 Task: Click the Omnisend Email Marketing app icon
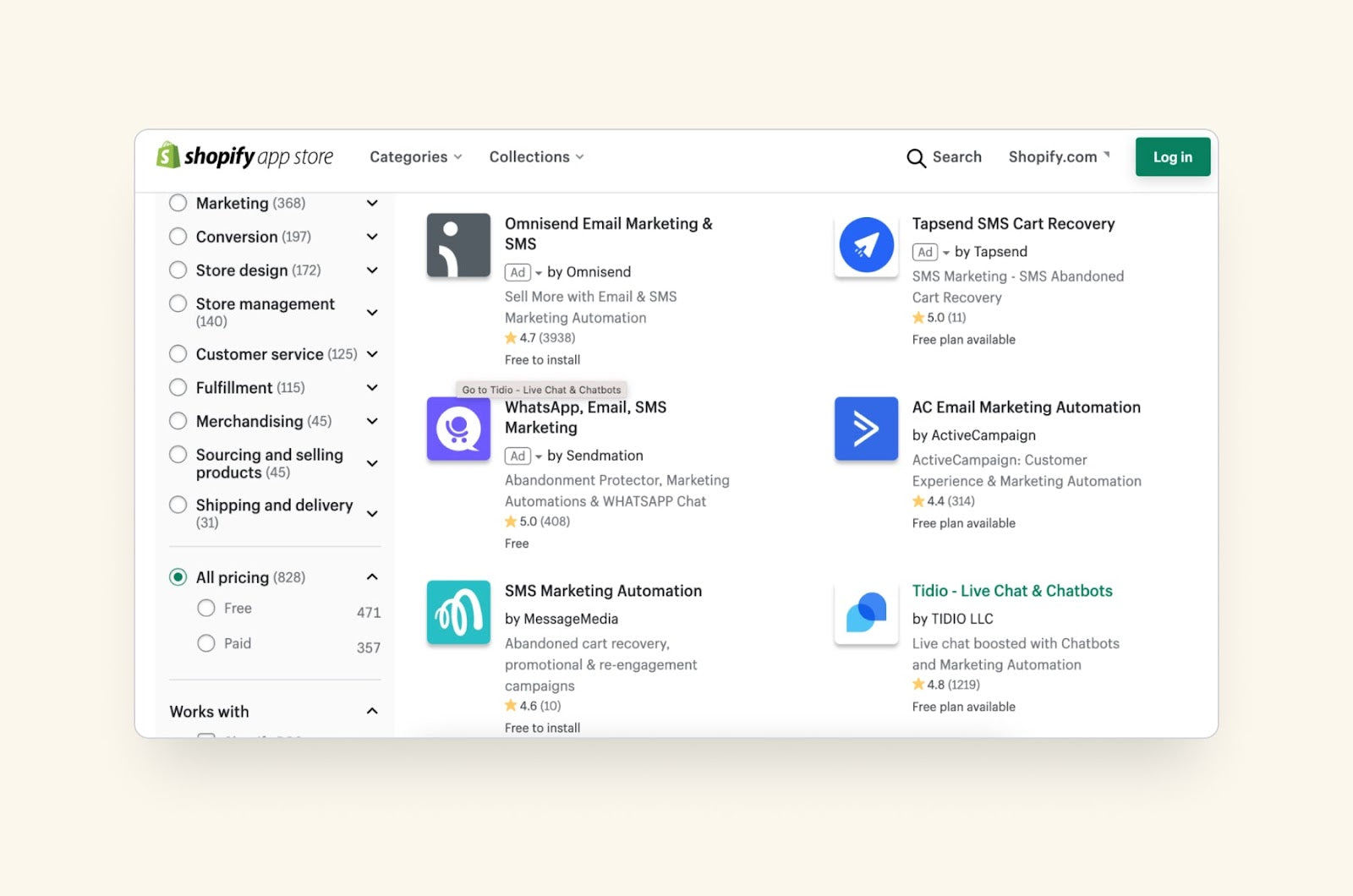458,245
